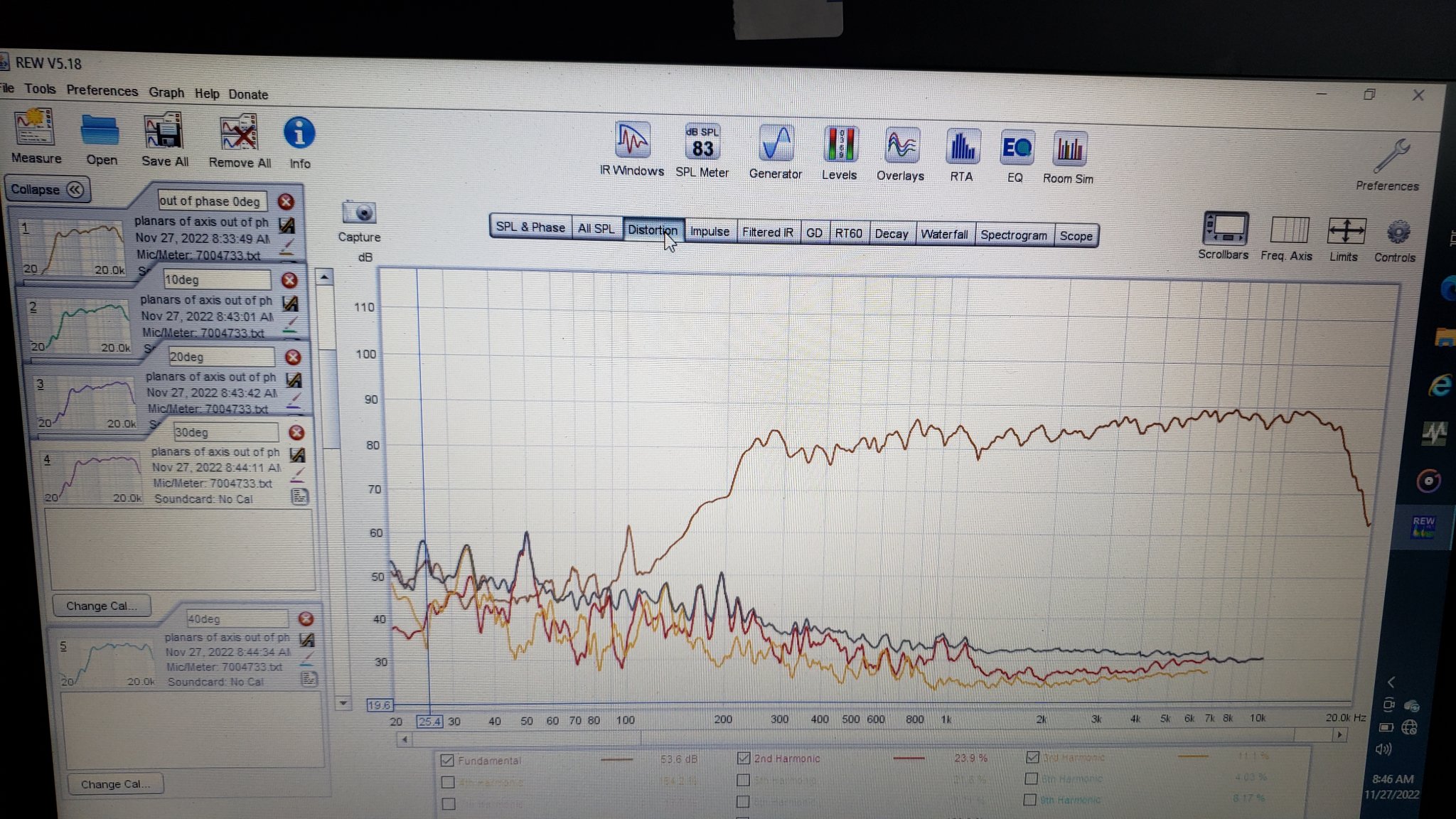This screenshot has width=1456, height=819.
Task: Open the Donate menu
Action: pyautogui.click(x=248, y=95)
